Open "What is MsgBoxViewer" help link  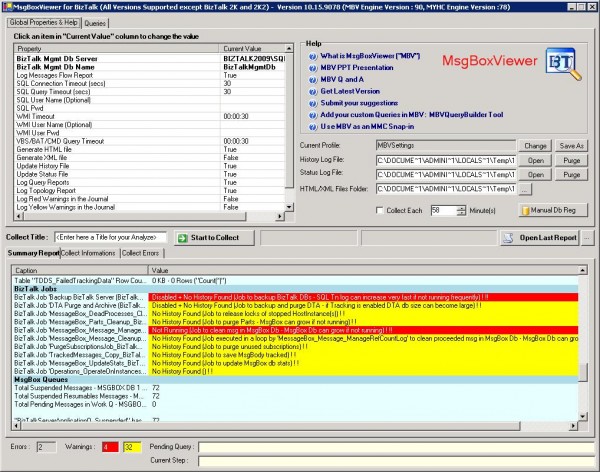point(370,56)
